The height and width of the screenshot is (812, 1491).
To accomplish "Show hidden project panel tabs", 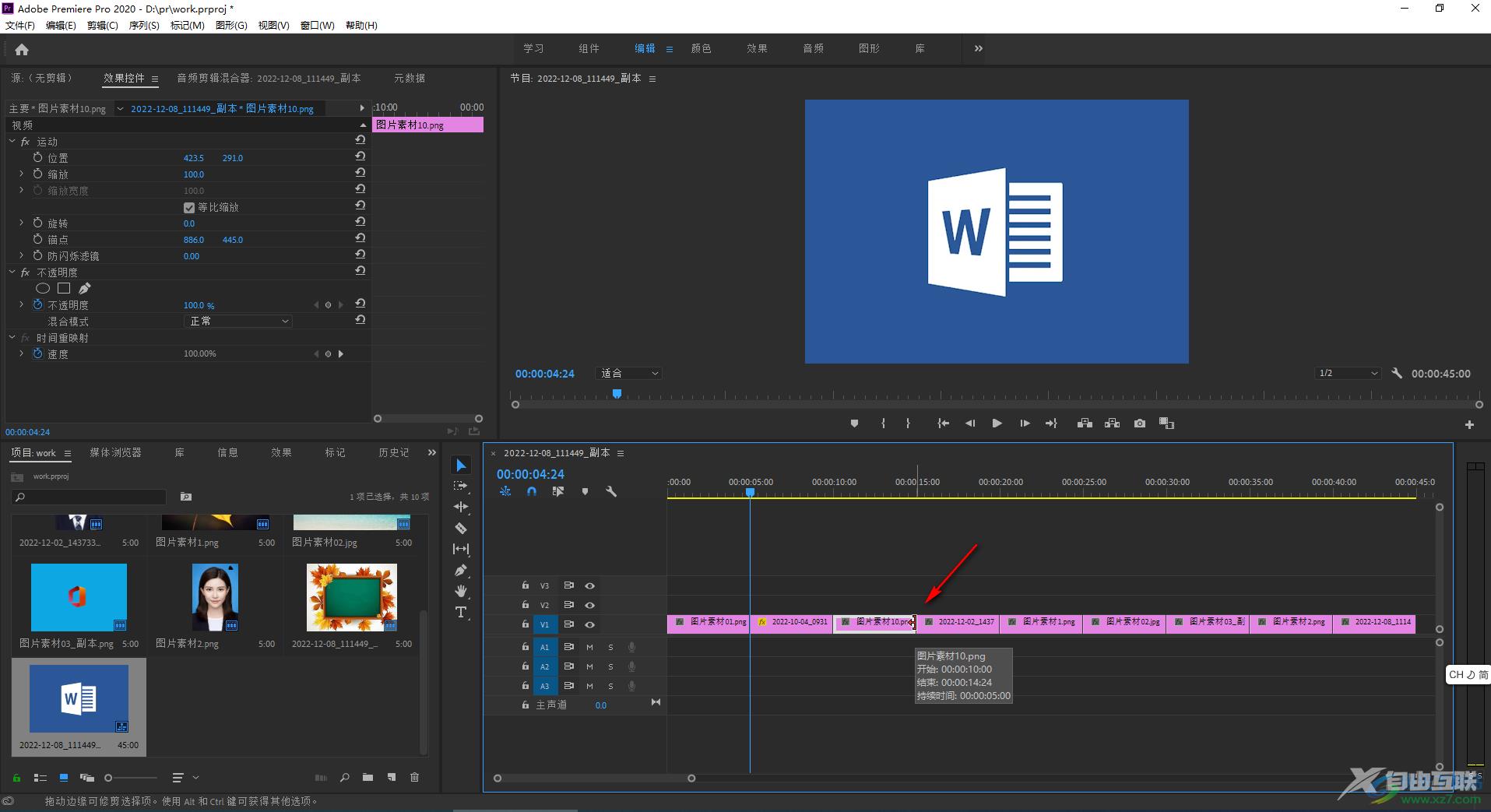I will (x=432, y=452).
